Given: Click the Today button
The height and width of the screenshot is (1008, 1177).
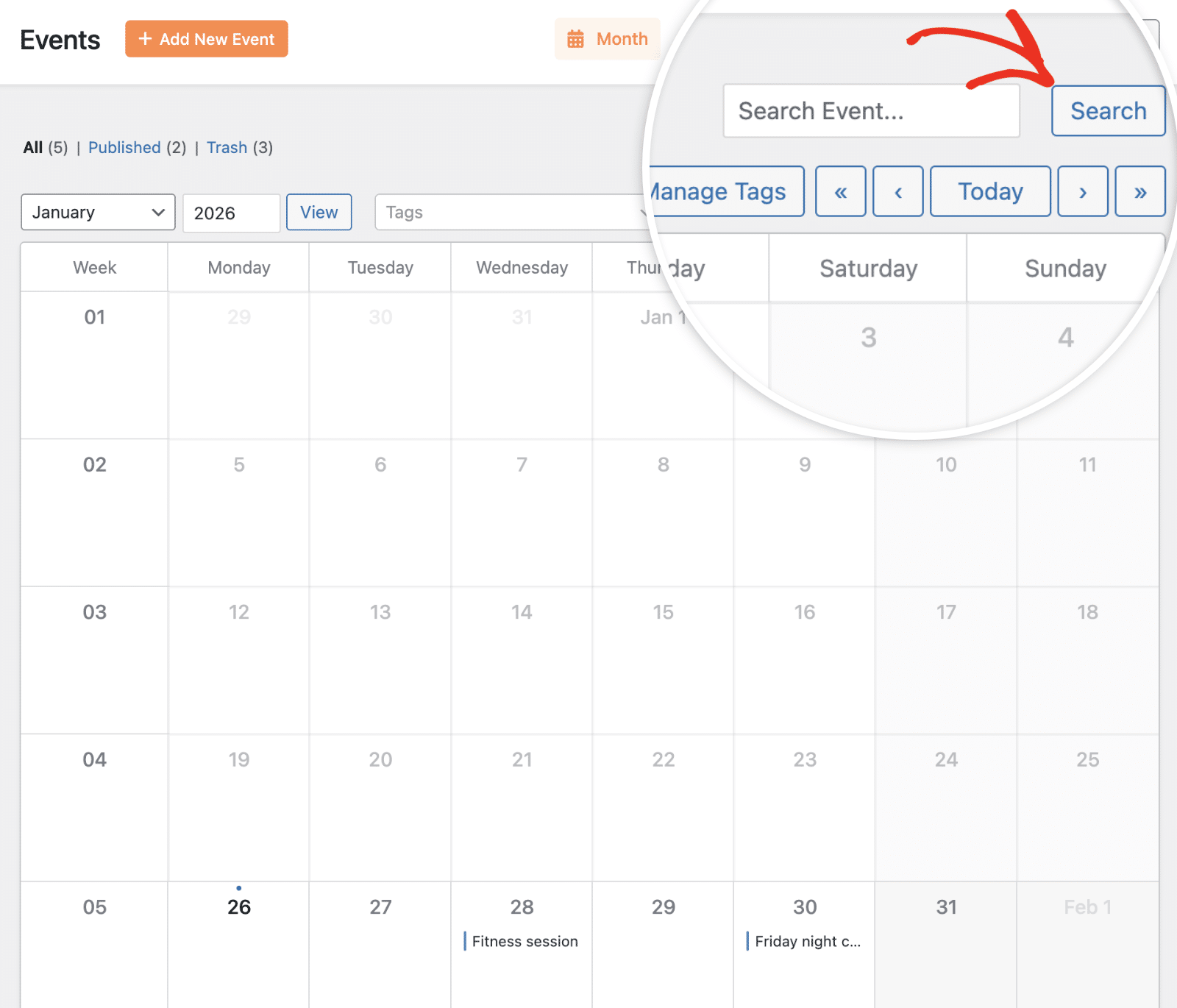Looking at the screenshot, I should (989, 191).
